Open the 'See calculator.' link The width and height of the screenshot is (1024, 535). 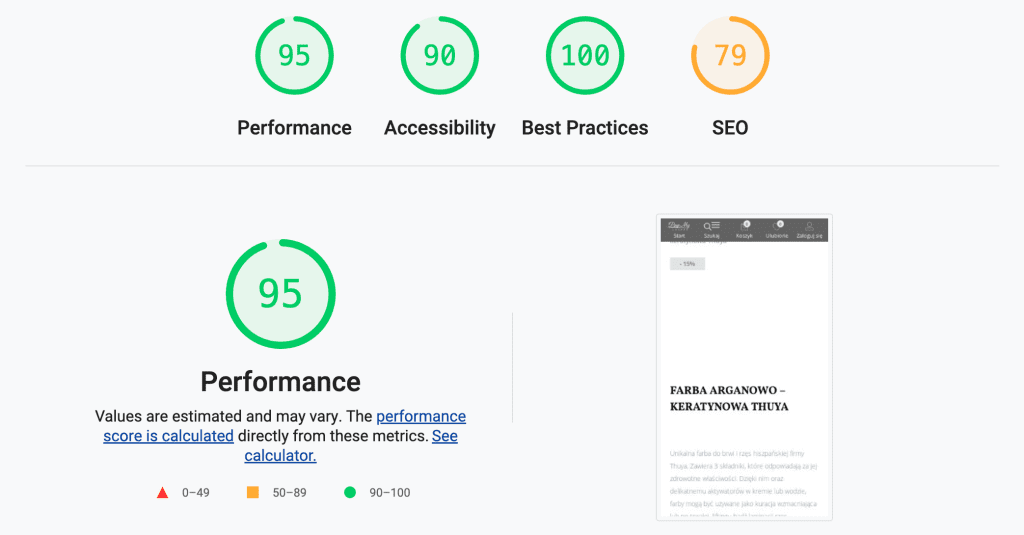pos(351,446)
